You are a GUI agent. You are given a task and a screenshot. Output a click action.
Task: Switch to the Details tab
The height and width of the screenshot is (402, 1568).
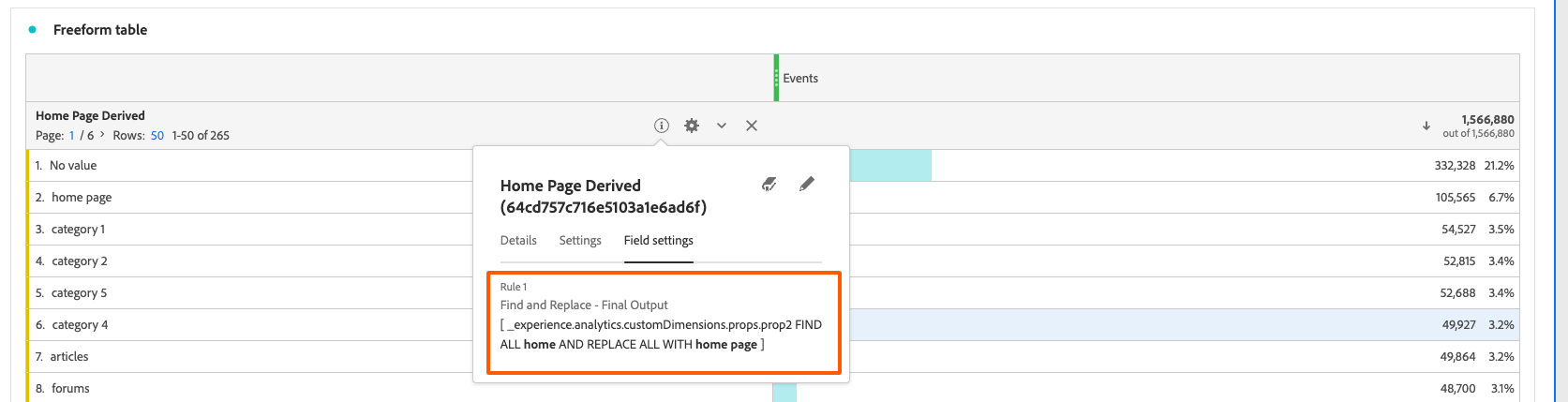click(518, 241)
